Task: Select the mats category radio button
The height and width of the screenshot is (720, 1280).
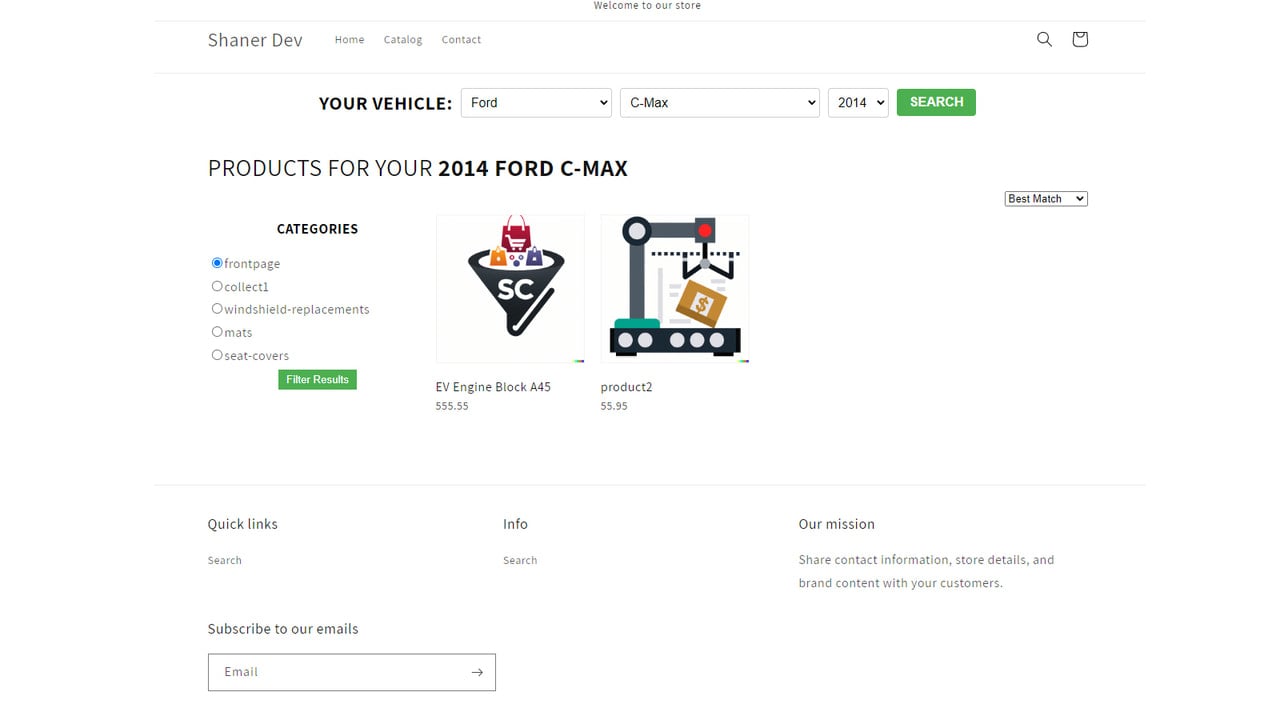Action: (217, 332)
